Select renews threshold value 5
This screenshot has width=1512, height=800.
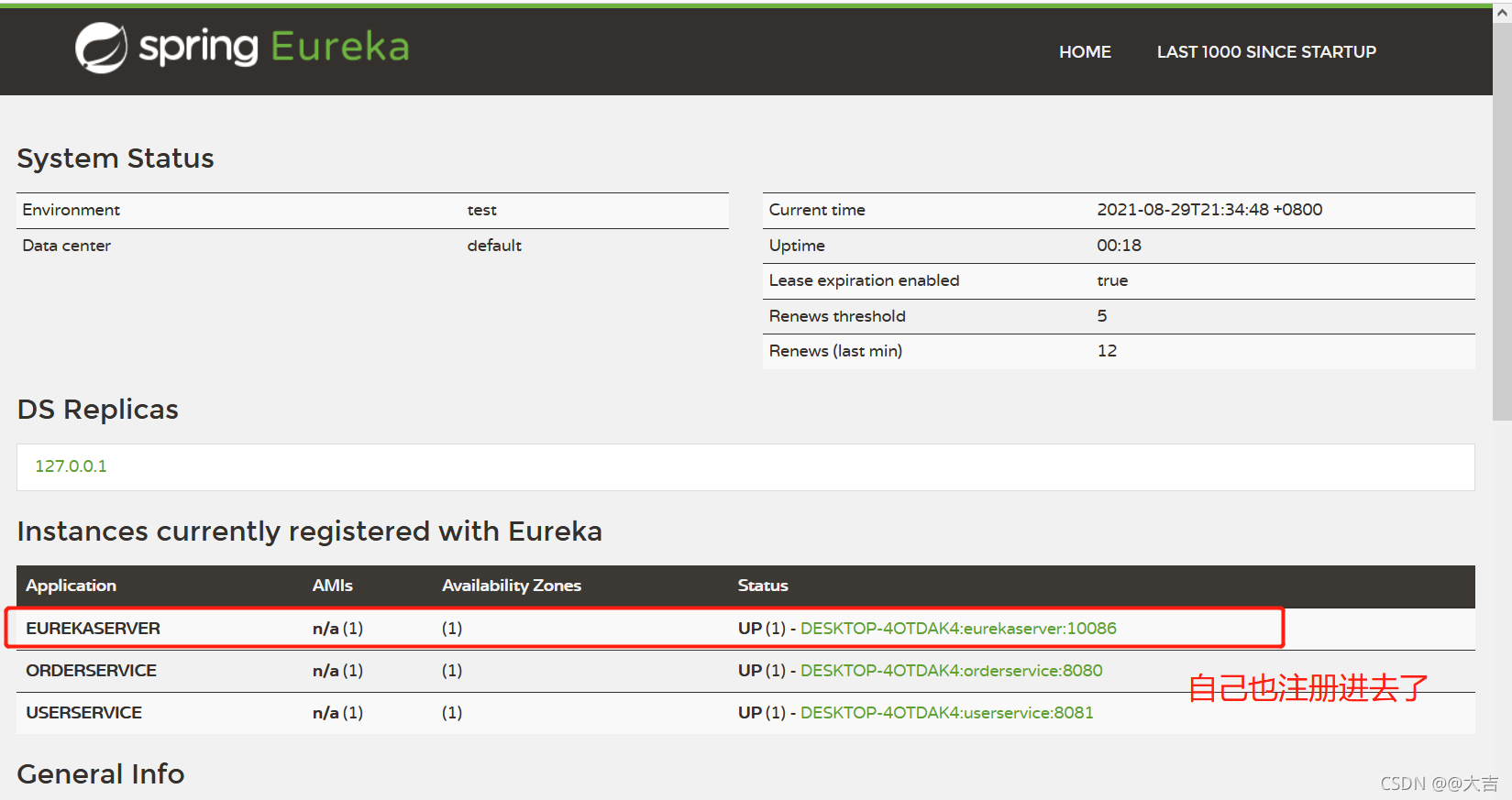coord(1102,316)
